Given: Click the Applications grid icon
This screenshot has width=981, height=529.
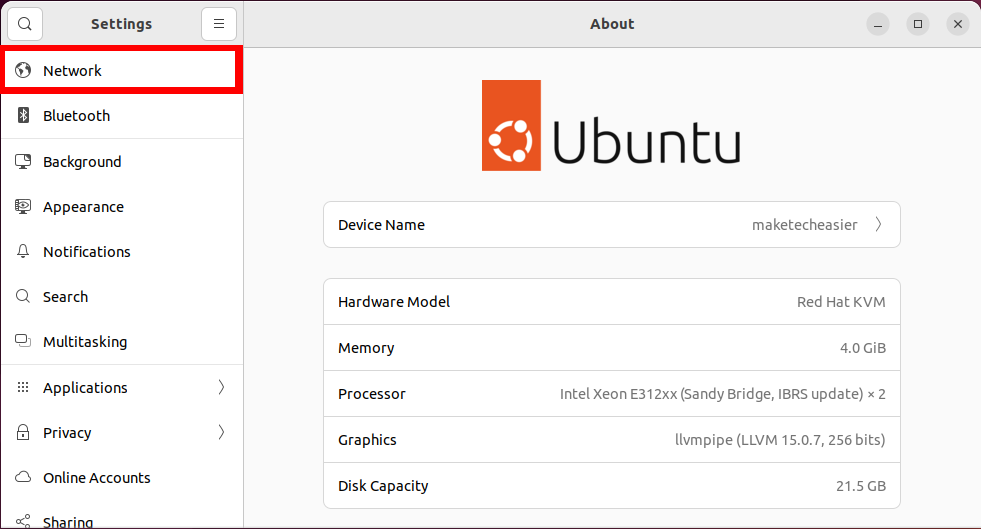Looking at the screenshot, I should pyautogui.click(x=23, y=387).
